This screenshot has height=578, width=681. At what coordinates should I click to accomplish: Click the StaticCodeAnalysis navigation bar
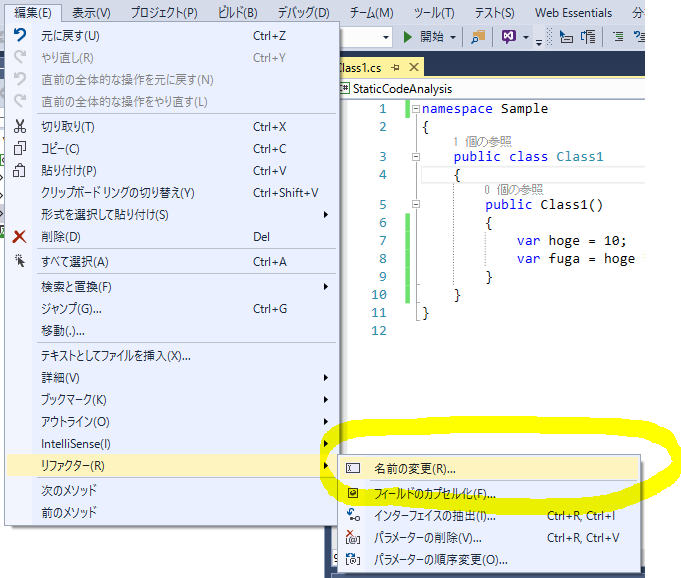[492, 89]
